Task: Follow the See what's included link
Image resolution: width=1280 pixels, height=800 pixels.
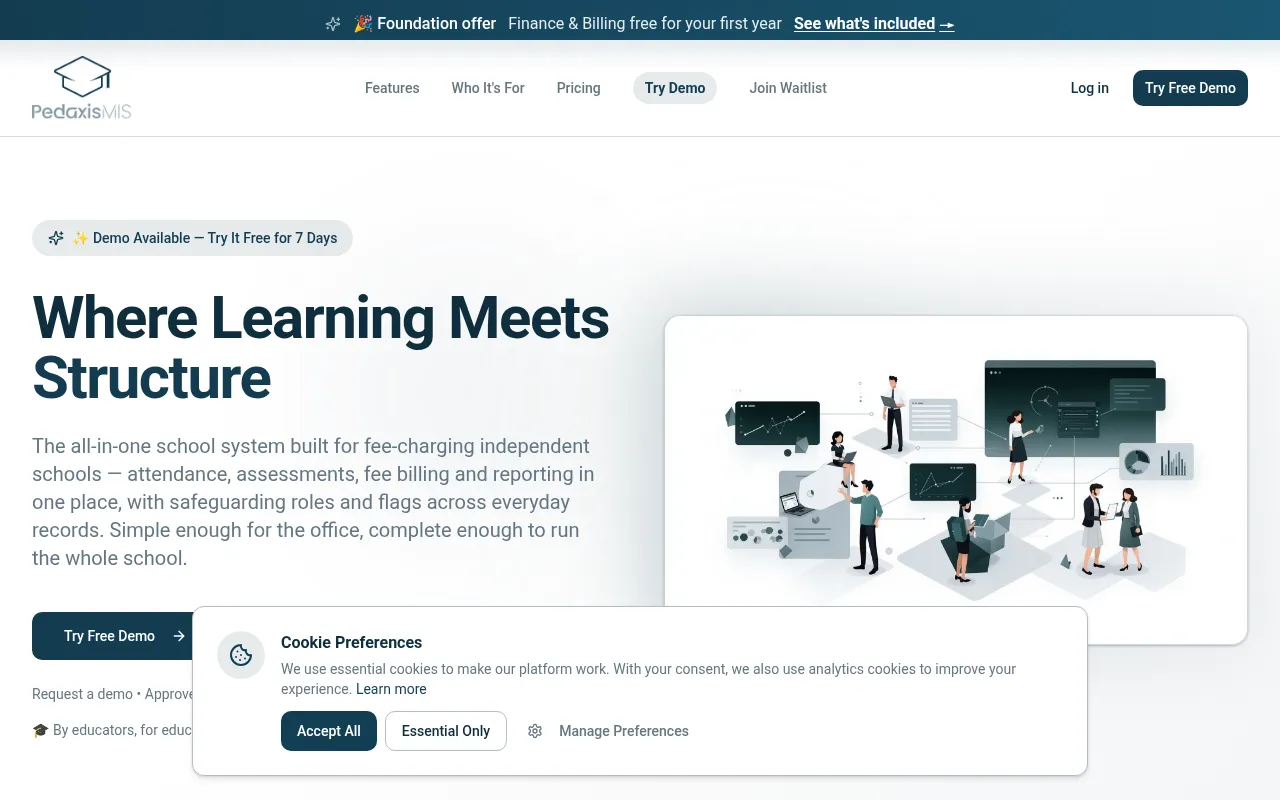Action: point(874,24)
